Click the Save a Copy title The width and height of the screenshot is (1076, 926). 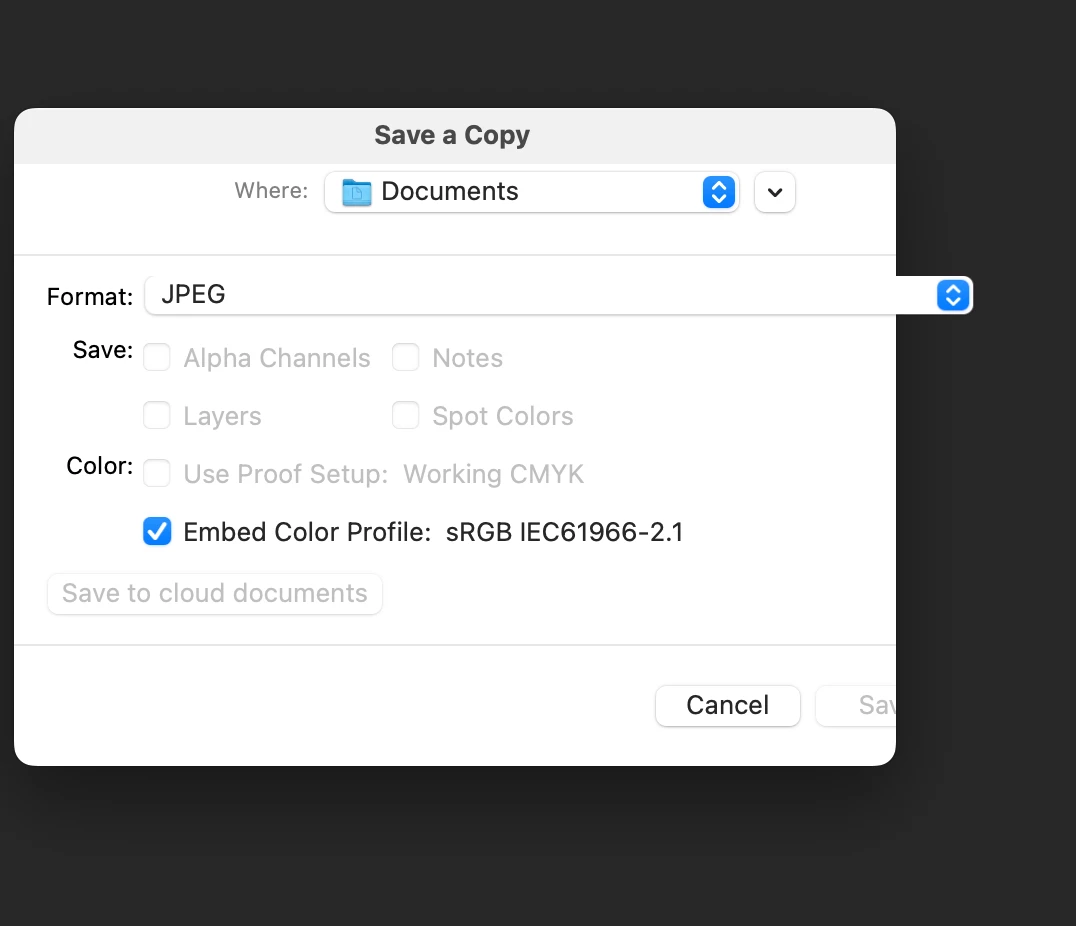point(452,135)
